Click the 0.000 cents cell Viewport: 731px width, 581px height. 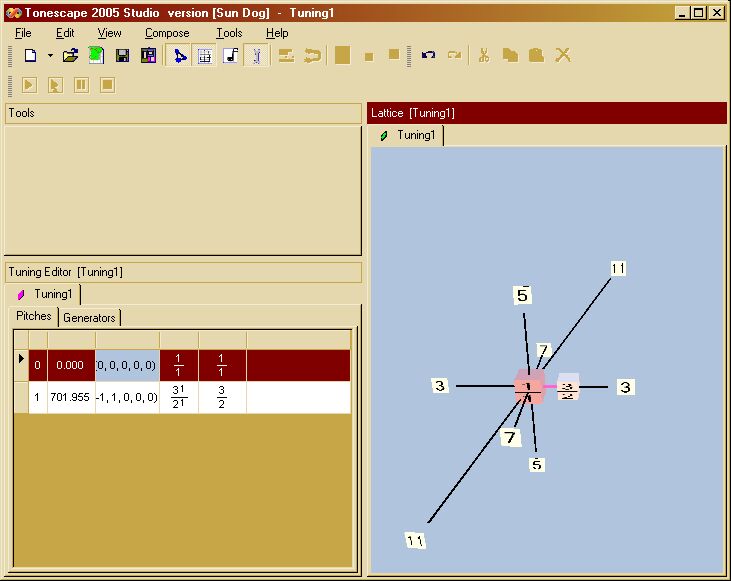click(71, 365)
